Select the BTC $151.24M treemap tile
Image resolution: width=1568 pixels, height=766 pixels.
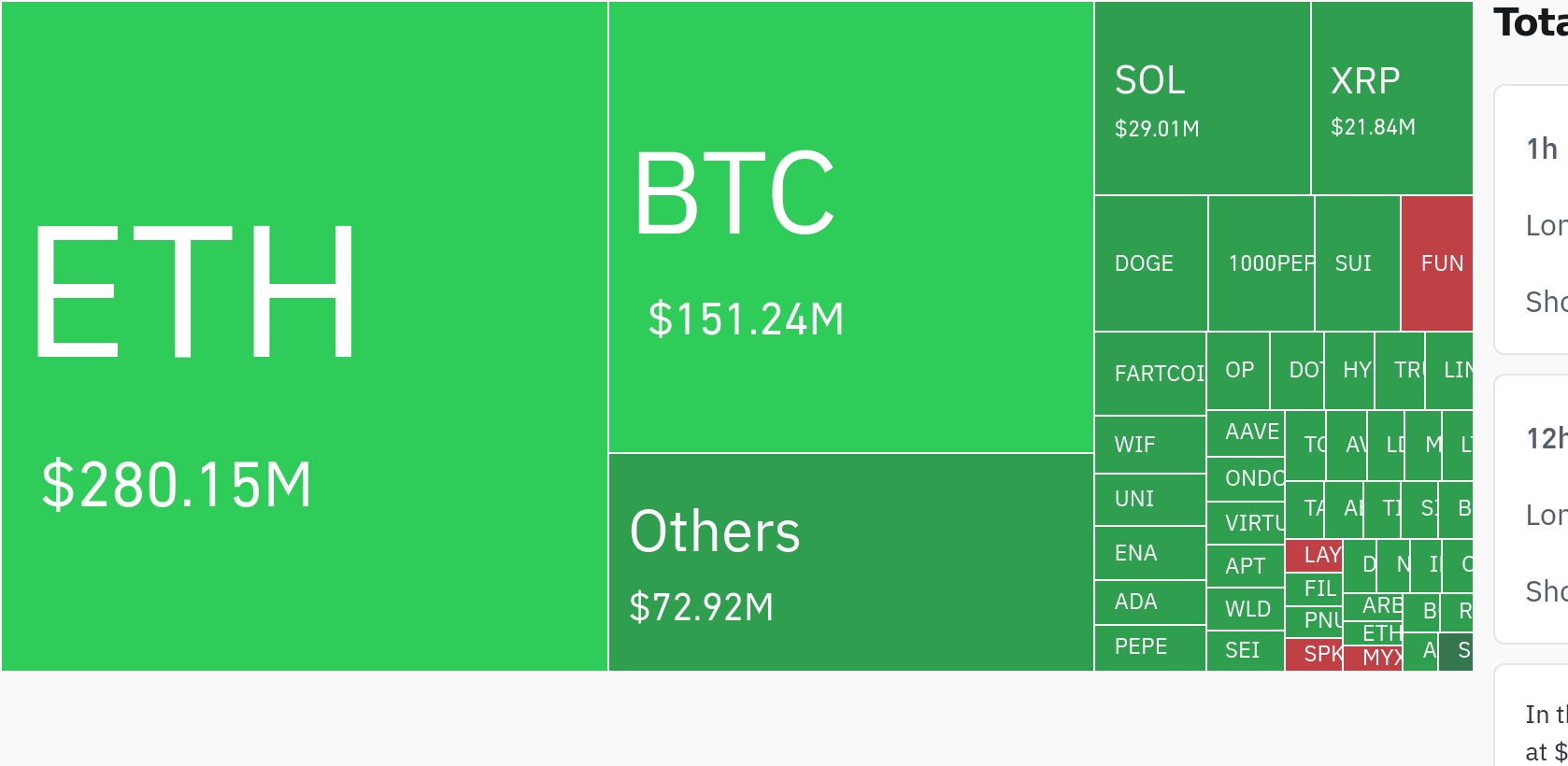point(851,227)
